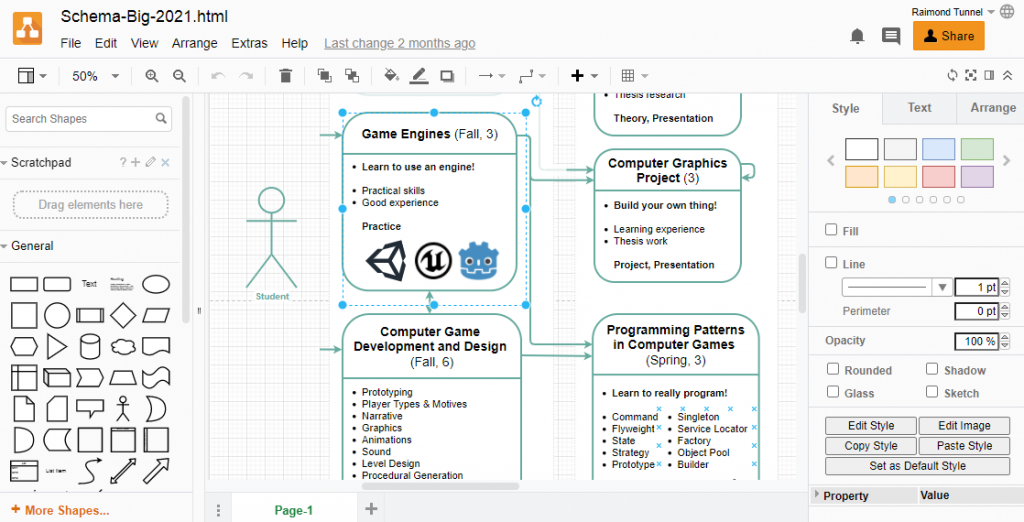Click the Delete trash can icon
The width and height of the screenshot is (1024, 522).
[286, 76]
